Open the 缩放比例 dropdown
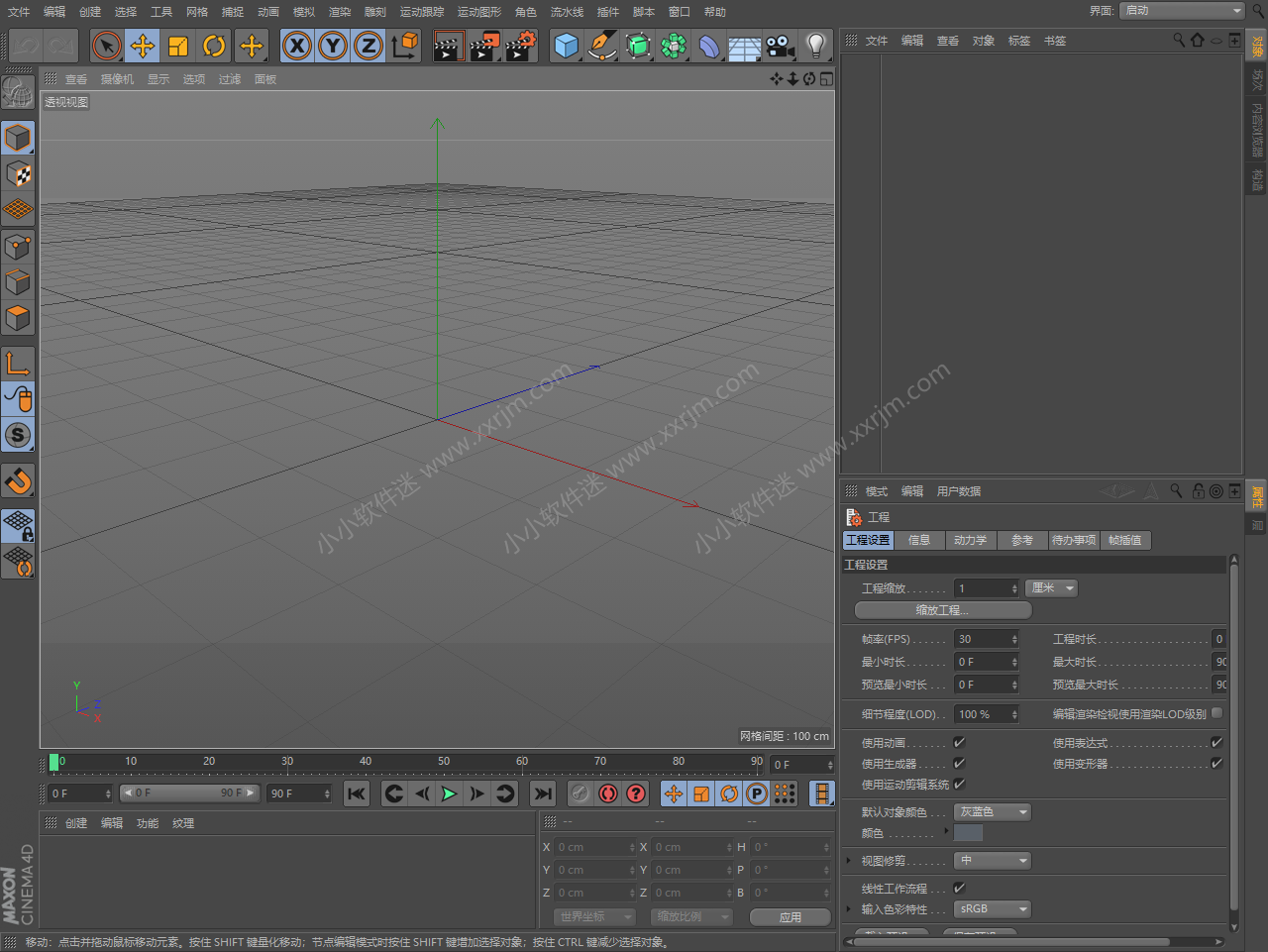This screenshot has width=1268, height=952. point(690,917)
